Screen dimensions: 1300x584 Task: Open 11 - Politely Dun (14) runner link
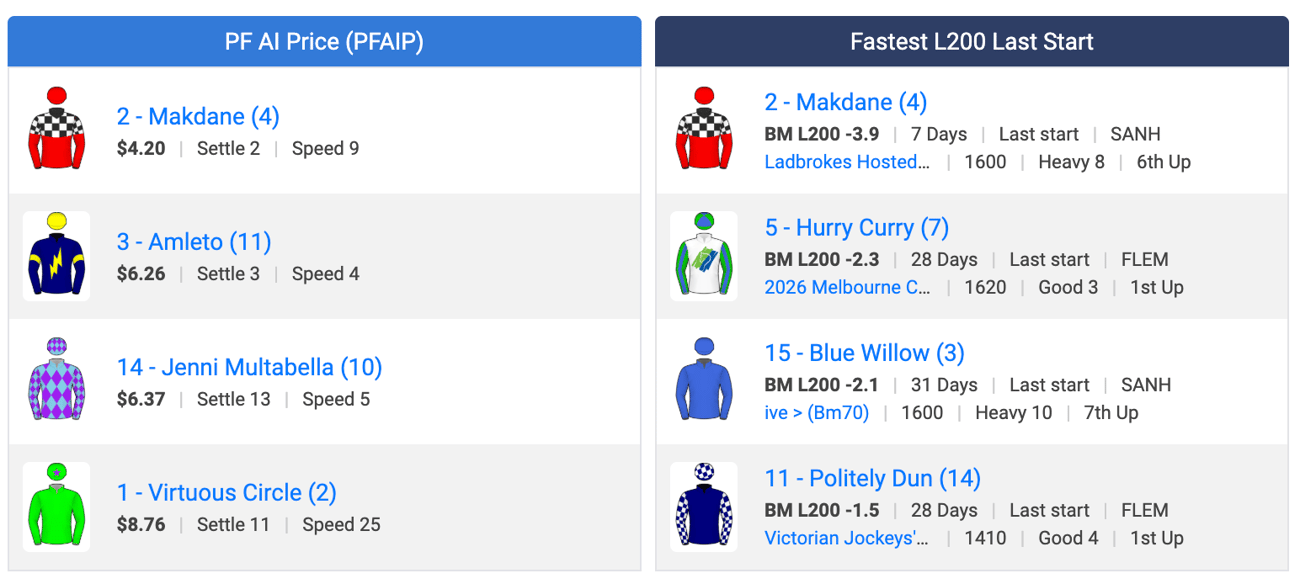[x=873, y=479]
